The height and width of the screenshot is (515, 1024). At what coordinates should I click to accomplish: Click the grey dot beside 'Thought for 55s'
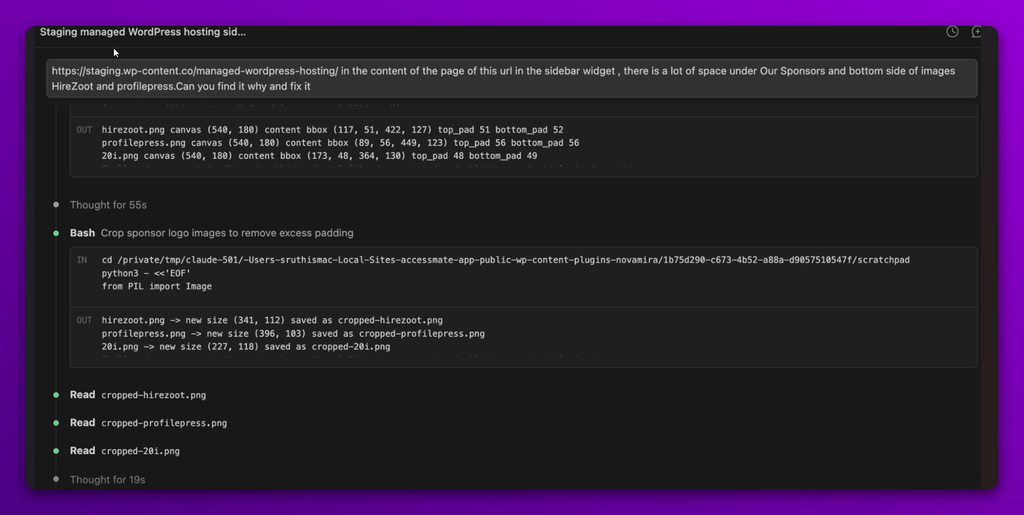(56, 205)
